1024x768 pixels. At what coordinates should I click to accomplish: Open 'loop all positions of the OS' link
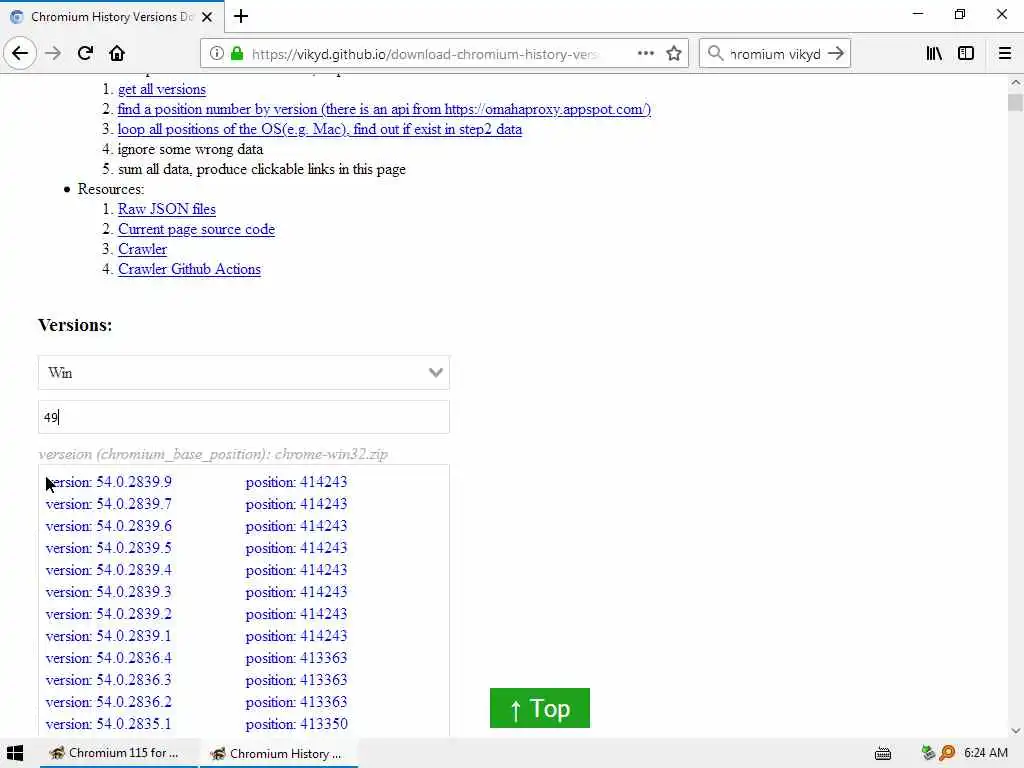pos(320,129)
